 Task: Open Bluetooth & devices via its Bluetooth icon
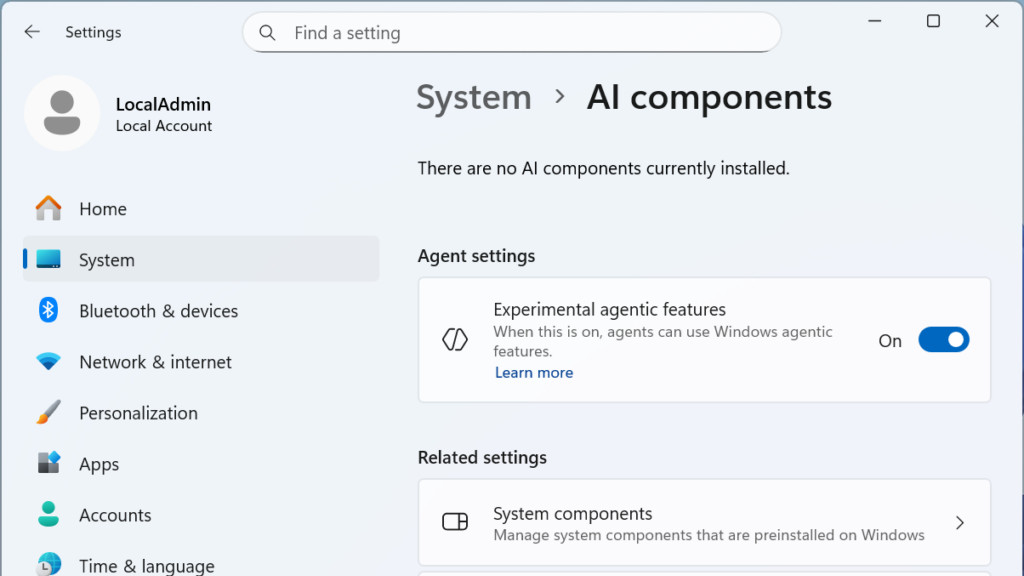point(47,311)
